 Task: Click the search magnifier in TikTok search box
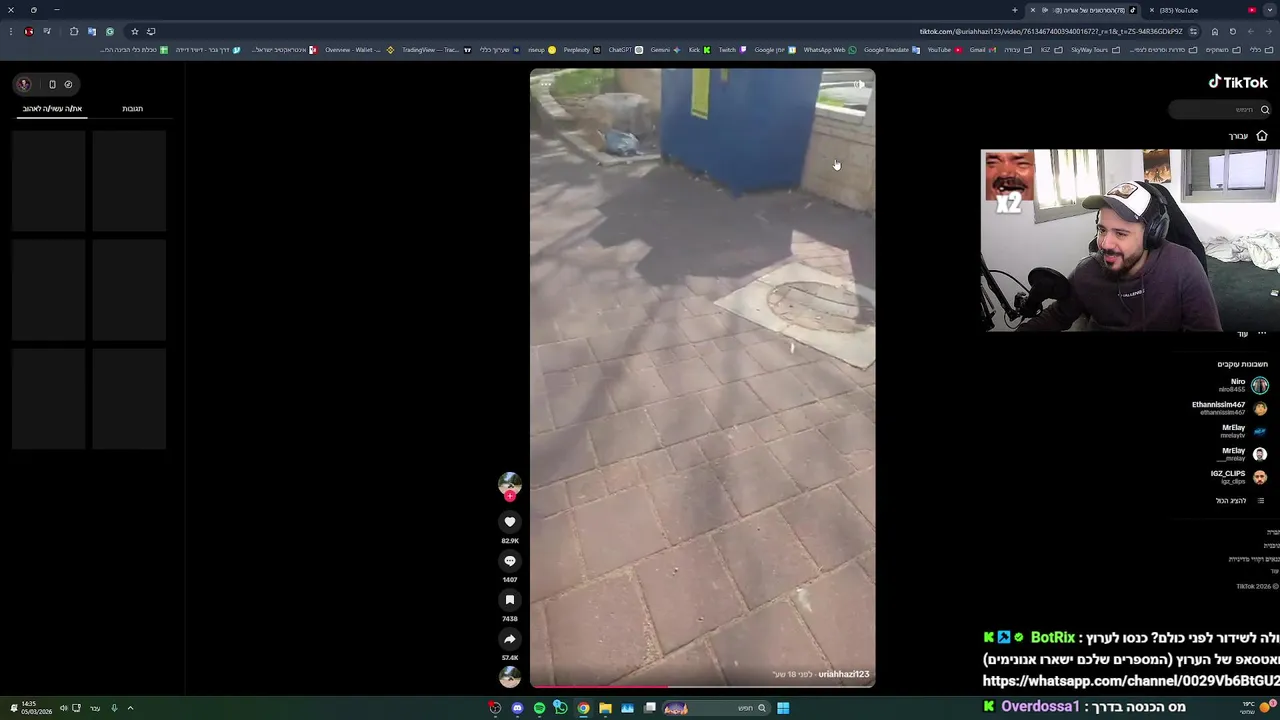1265,110
